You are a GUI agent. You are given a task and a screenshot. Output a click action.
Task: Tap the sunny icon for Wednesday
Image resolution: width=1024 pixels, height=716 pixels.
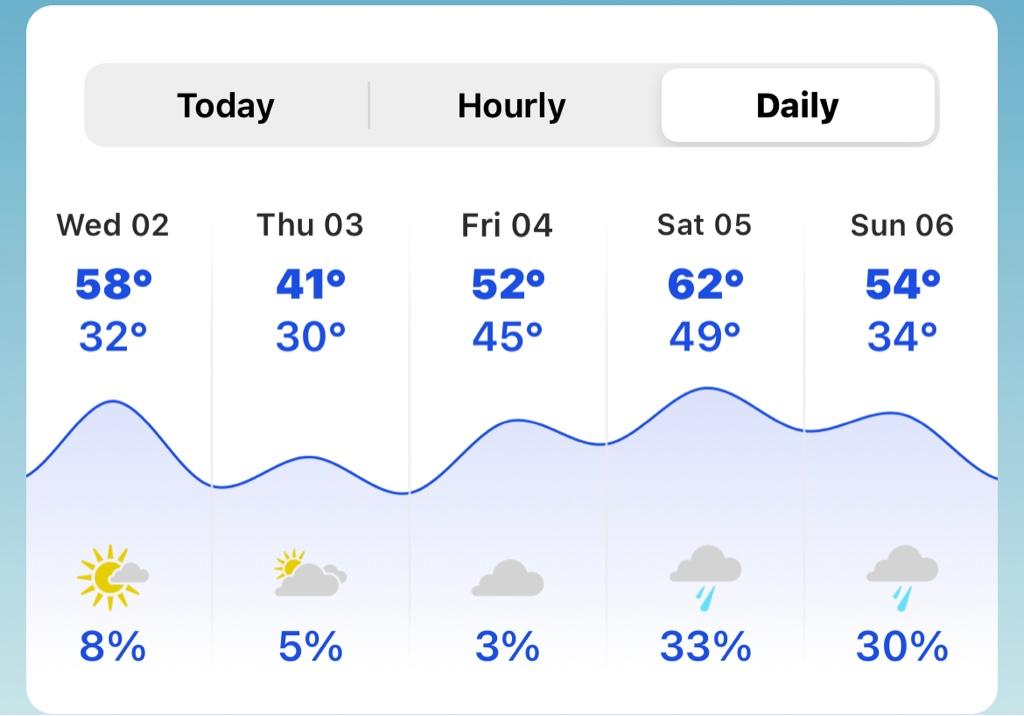[x=112, y=578]
